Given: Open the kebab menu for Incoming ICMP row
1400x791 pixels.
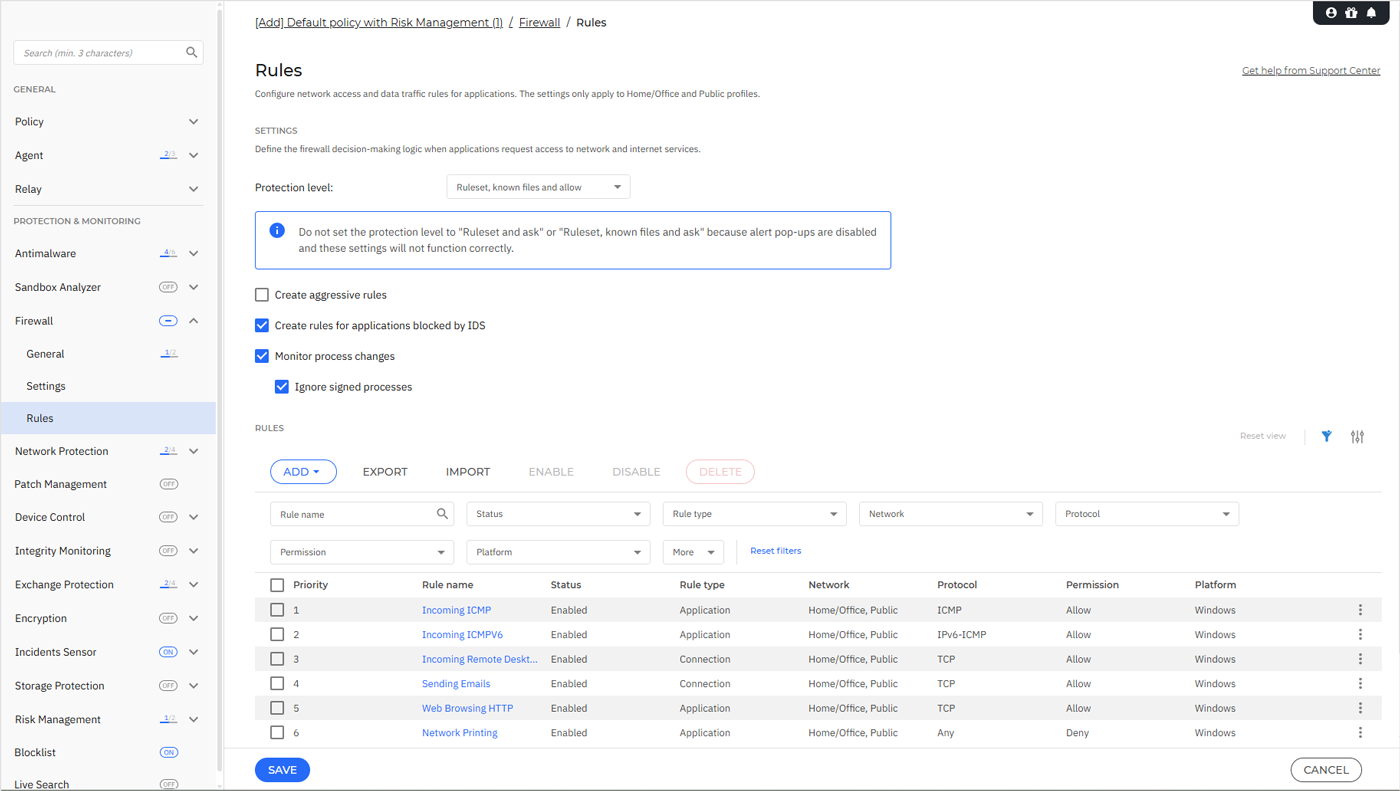Looking at the screenshot, I should (1360, 610).
